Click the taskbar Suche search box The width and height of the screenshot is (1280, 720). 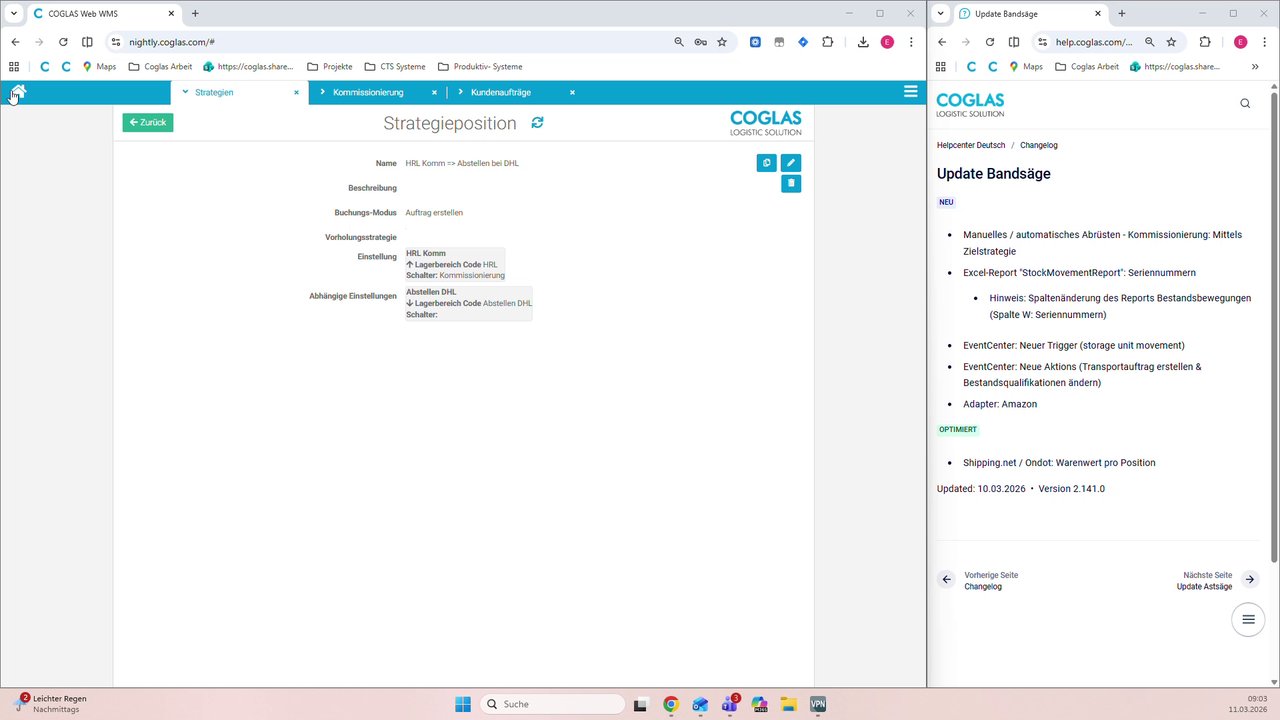(553, 704)
